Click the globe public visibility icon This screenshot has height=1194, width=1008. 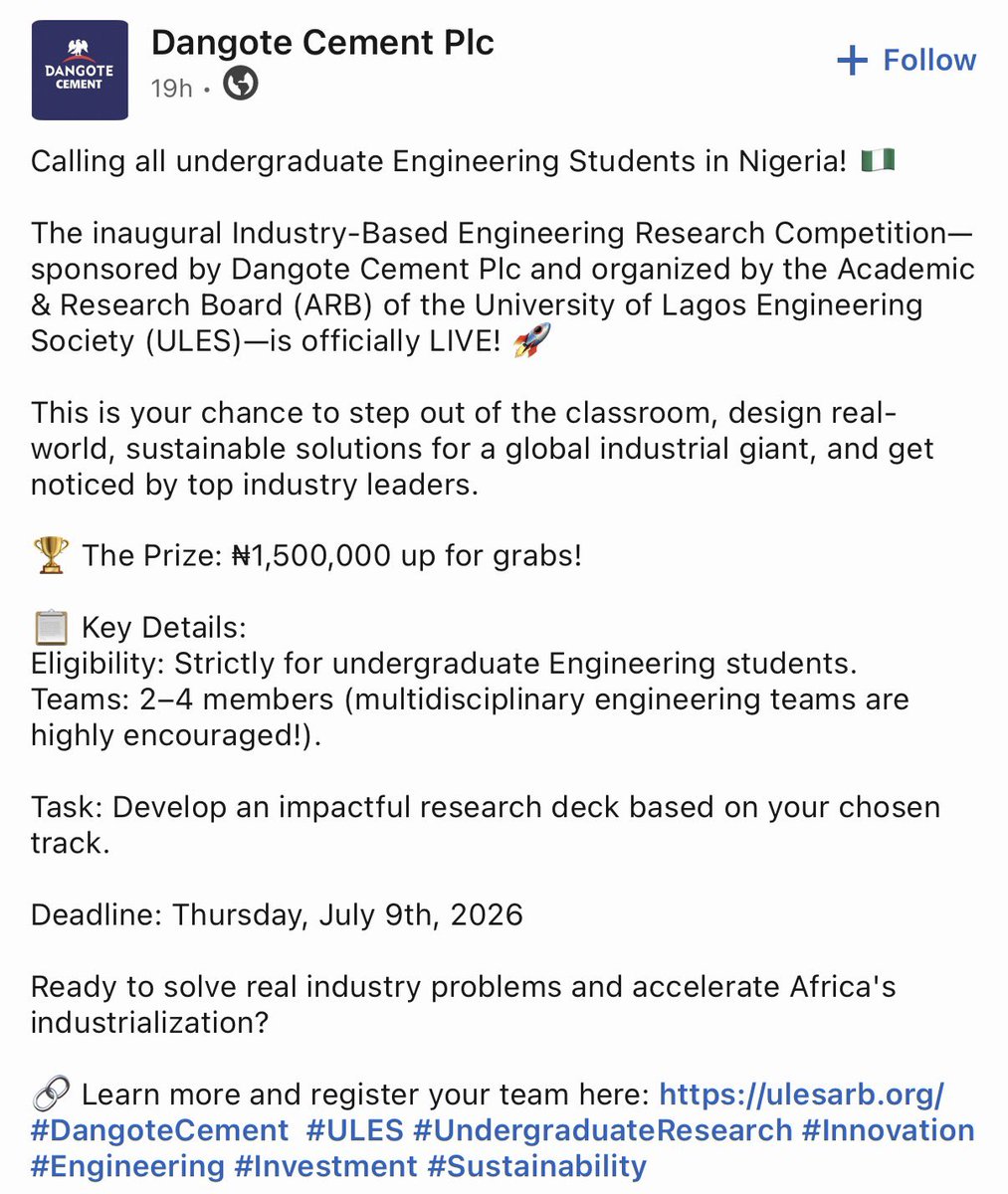pos(240,86)
